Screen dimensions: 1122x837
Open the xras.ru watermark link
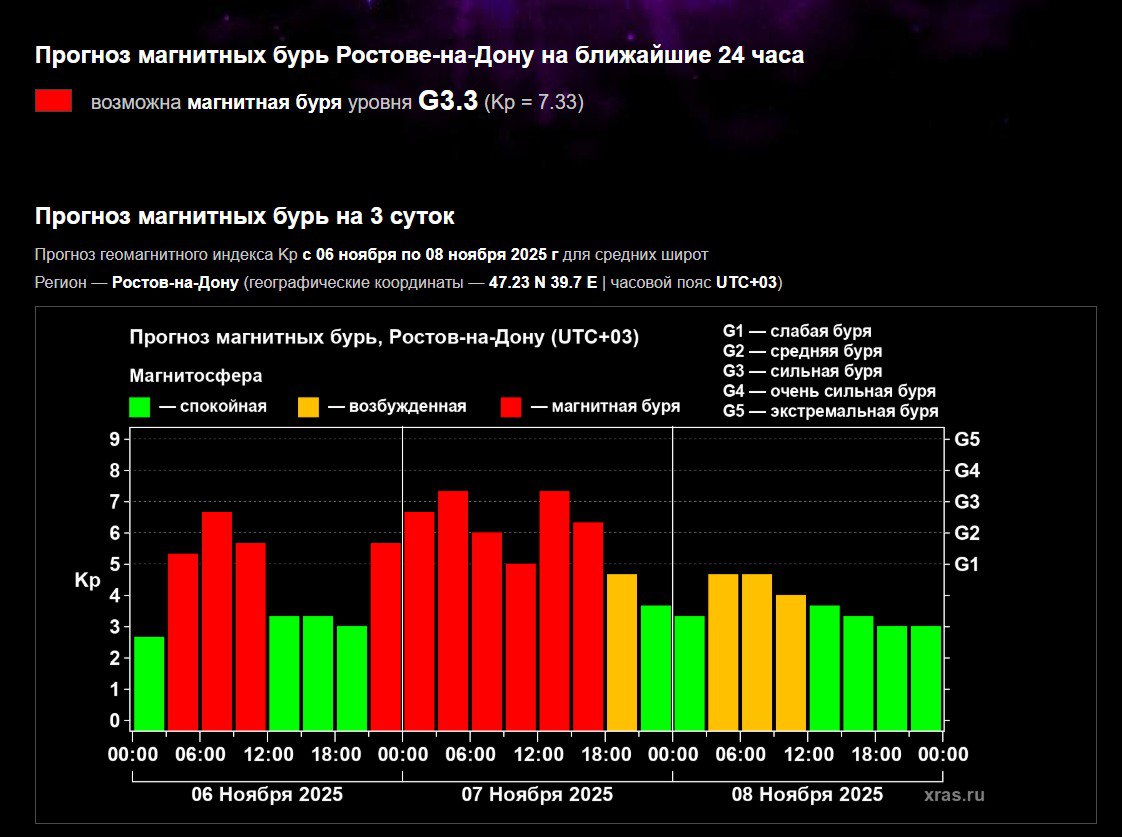tap(954, 795)
